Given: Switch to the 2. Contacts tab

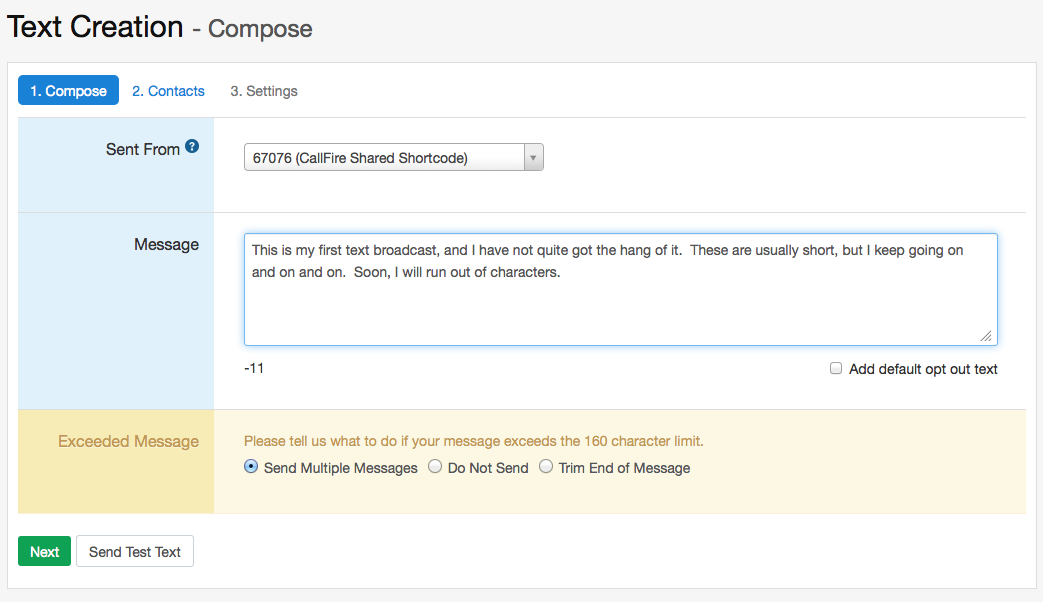Looking at the screenshot, I should coord(168,90).
